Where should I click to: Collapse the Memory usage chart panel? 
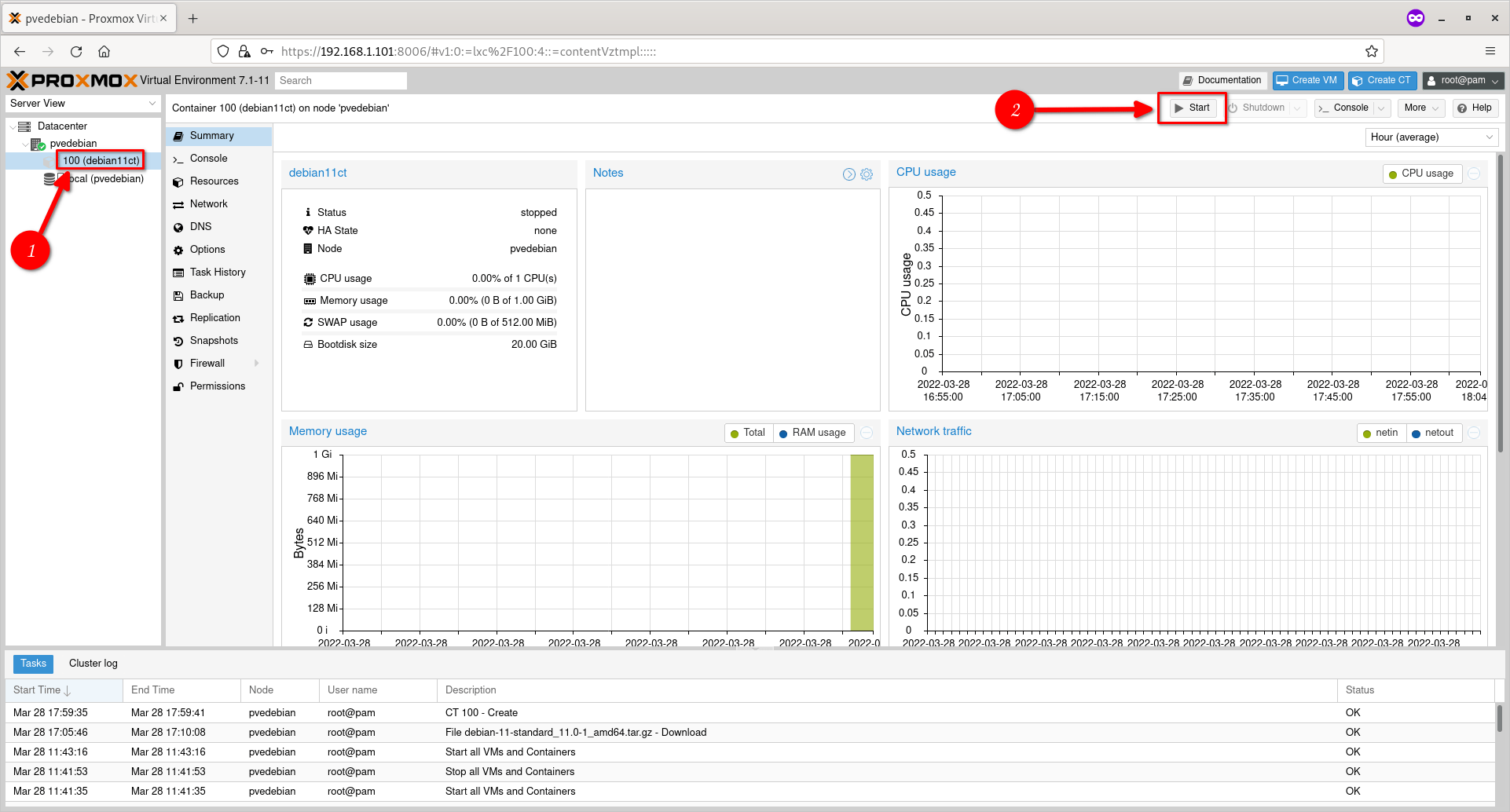pyautogui.click(x=867, y=433)
